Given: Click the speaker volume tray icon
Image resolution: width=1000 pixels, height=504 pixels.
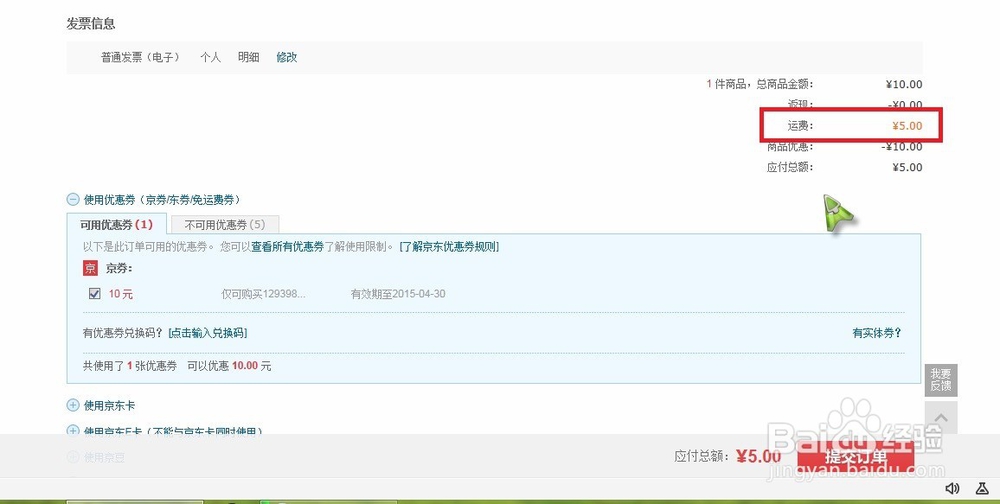Looking at the screenshot, I should click(952, 488).
